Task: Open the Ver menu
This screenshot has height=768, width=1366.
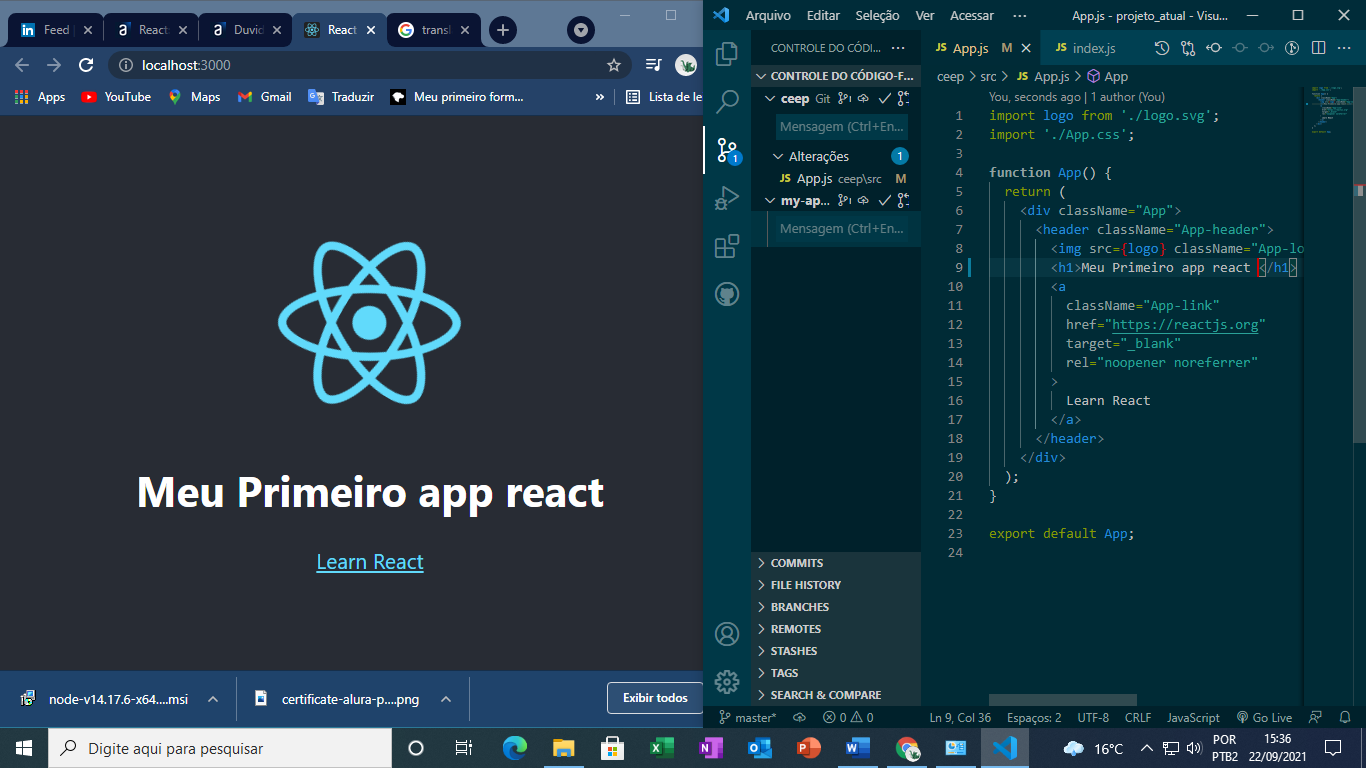Action: click(x=925, y=15)
